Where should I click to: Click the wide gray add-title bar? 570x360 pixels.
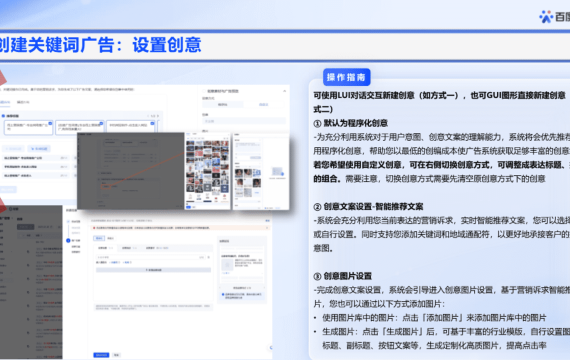[153, 270]
